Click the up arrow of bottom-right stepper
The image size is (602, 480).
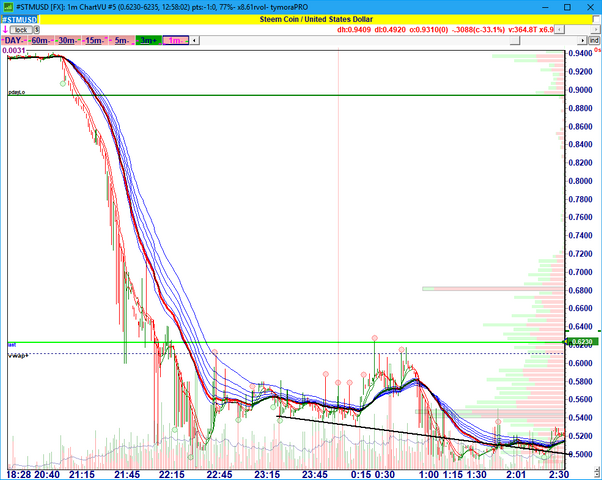[x=597, y=470]
